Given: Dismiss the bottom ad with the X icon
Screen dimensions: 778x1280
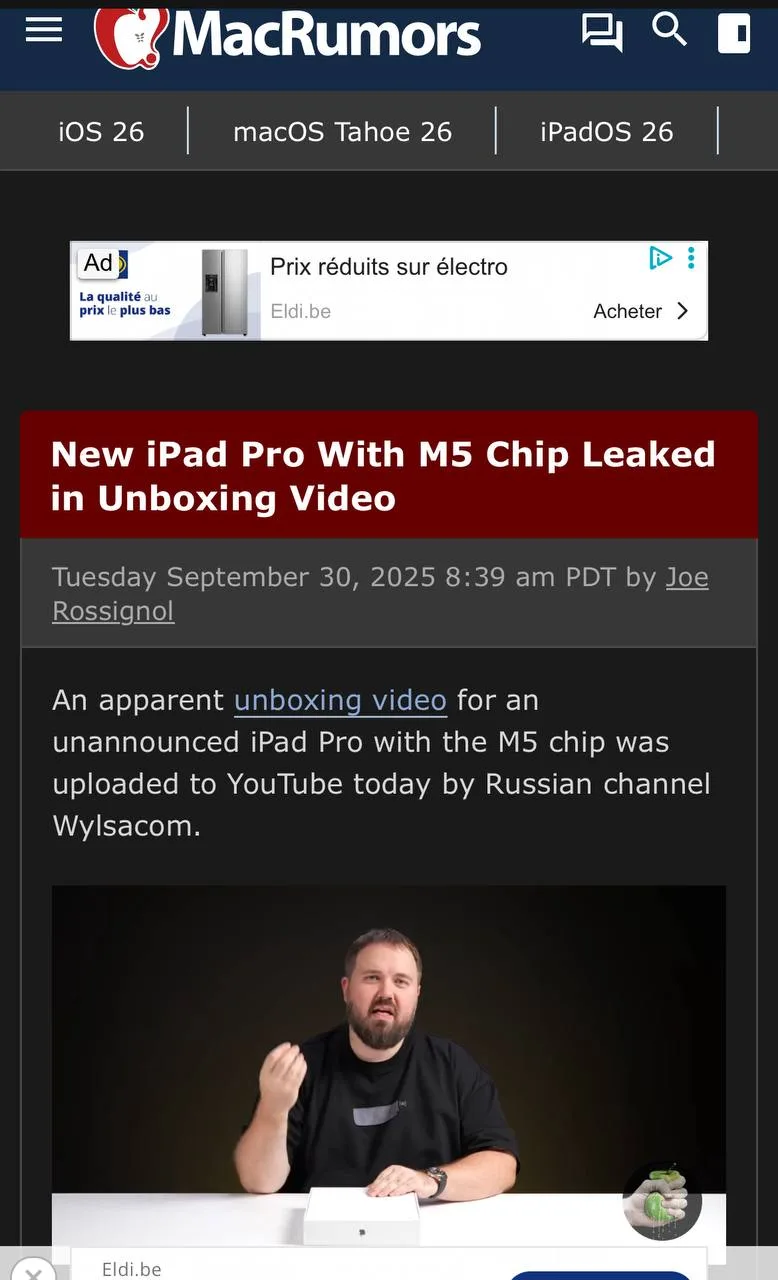Looking at the screenshot, I should (33, 1270).
